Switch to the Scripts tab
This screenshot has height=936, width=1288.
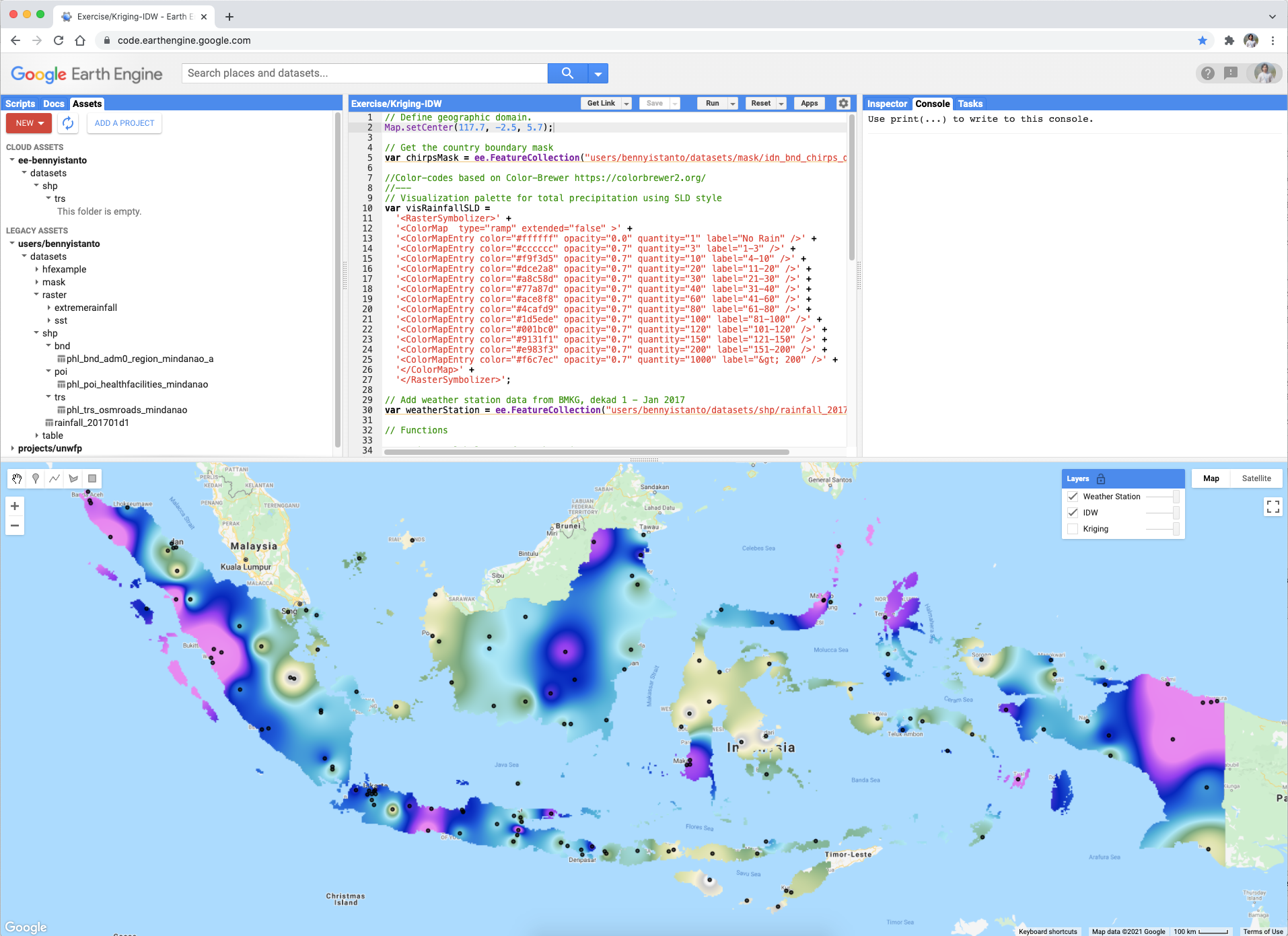pyautogui.click(x=20, y=104)
